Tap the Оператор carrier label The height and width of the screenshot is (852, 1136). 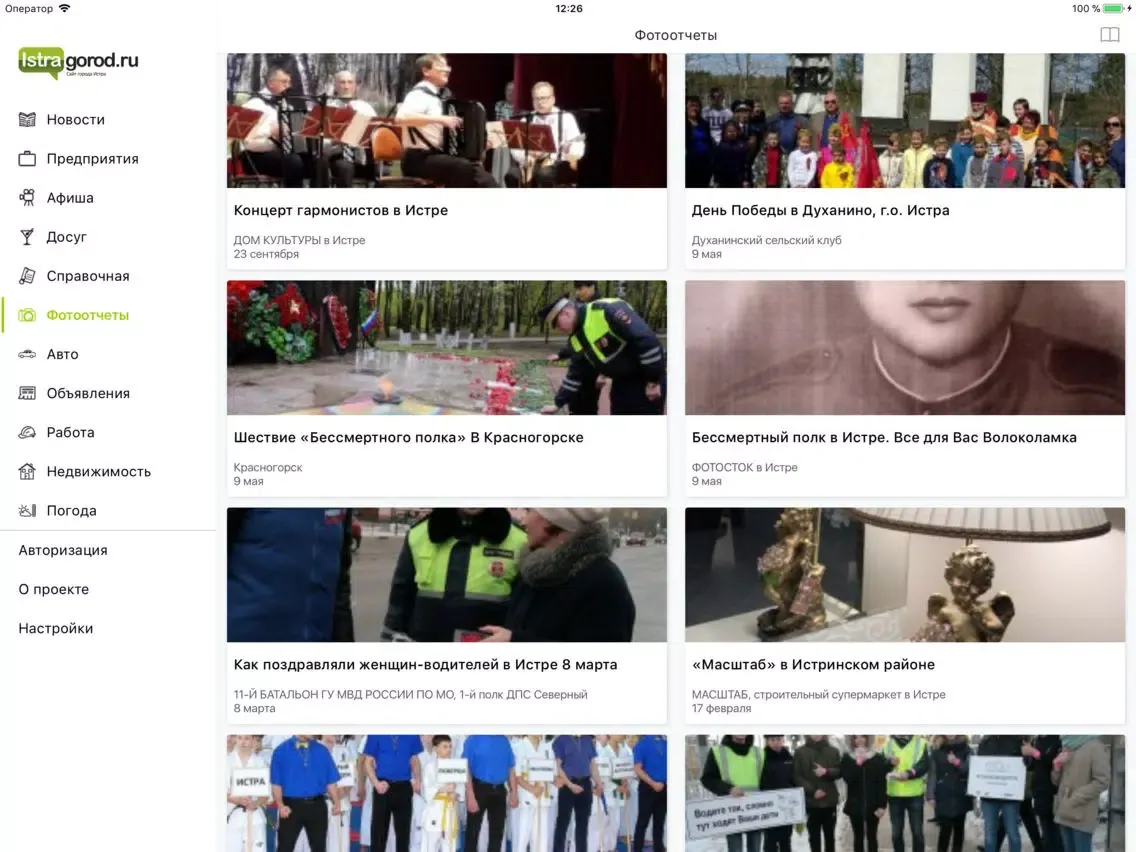29,9
